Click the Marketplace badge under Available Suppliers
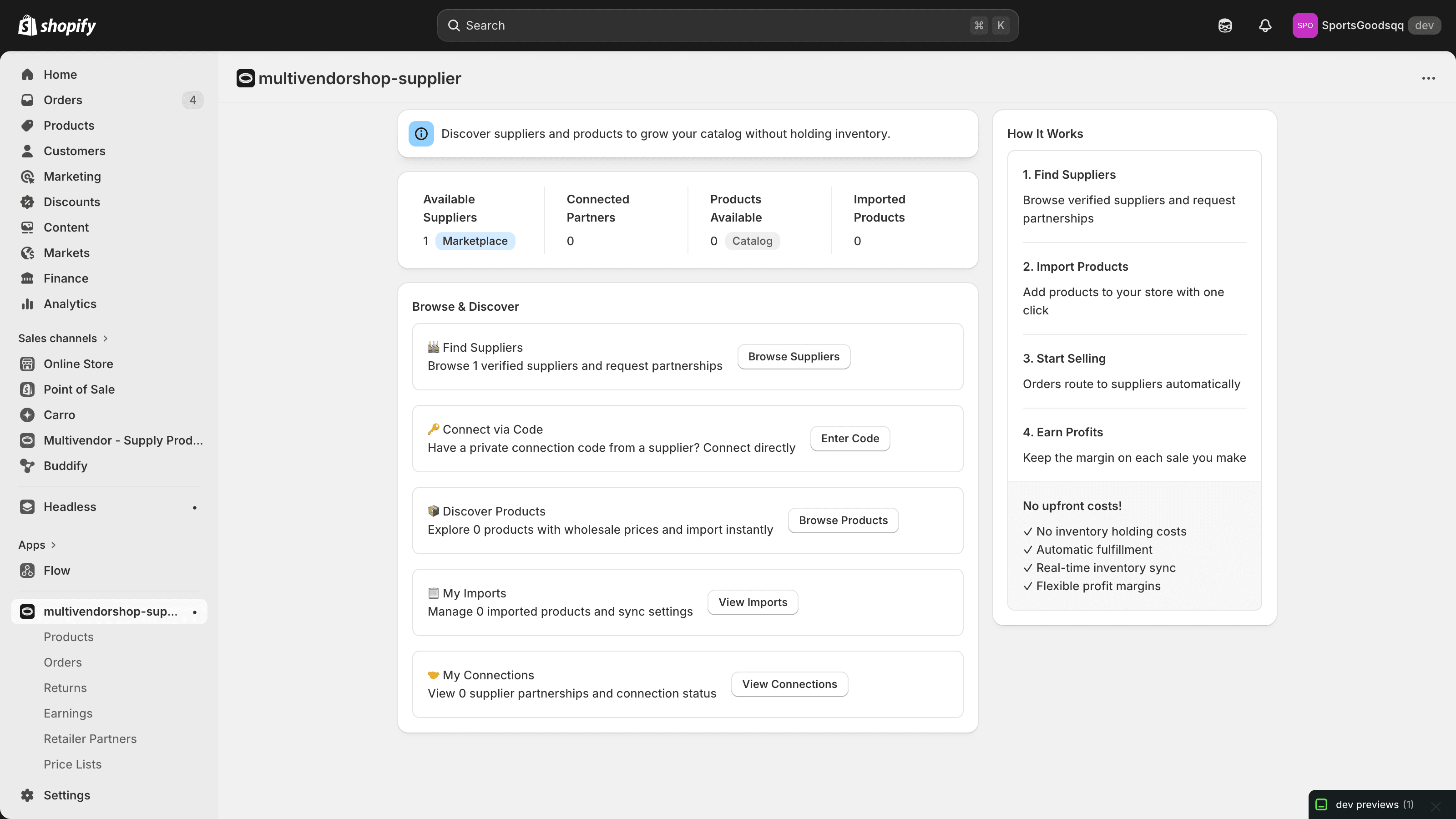 [x=475, y=241]
